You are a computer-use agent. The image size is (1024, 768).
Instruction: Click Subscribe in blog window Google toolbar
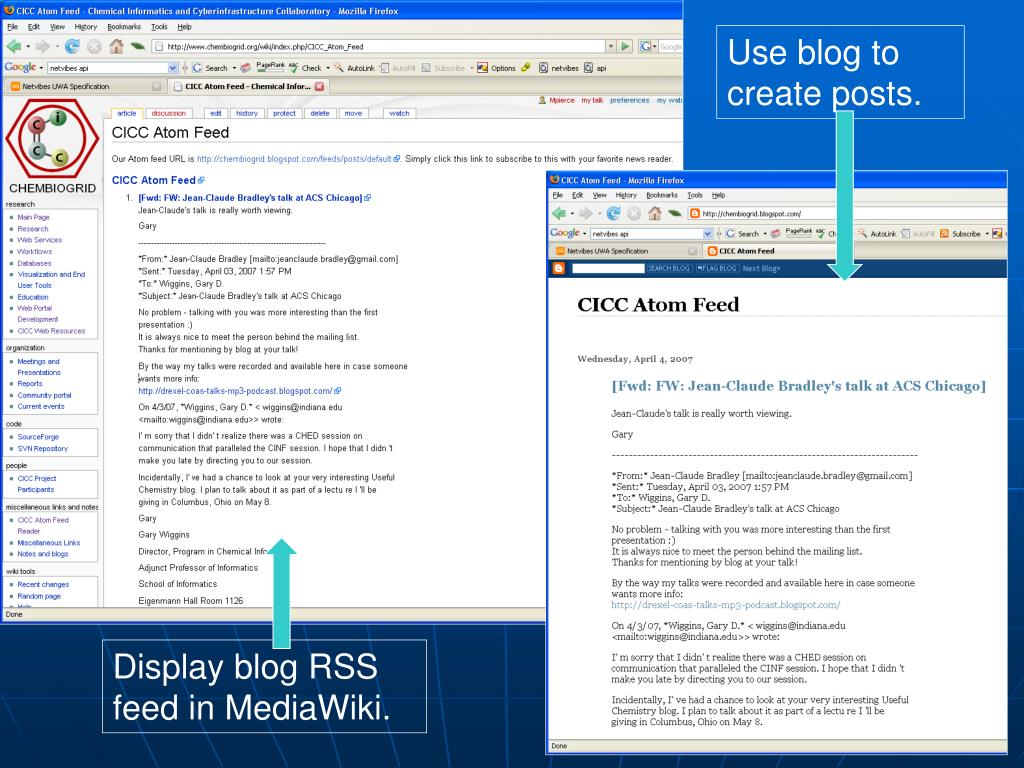(961, 234)
